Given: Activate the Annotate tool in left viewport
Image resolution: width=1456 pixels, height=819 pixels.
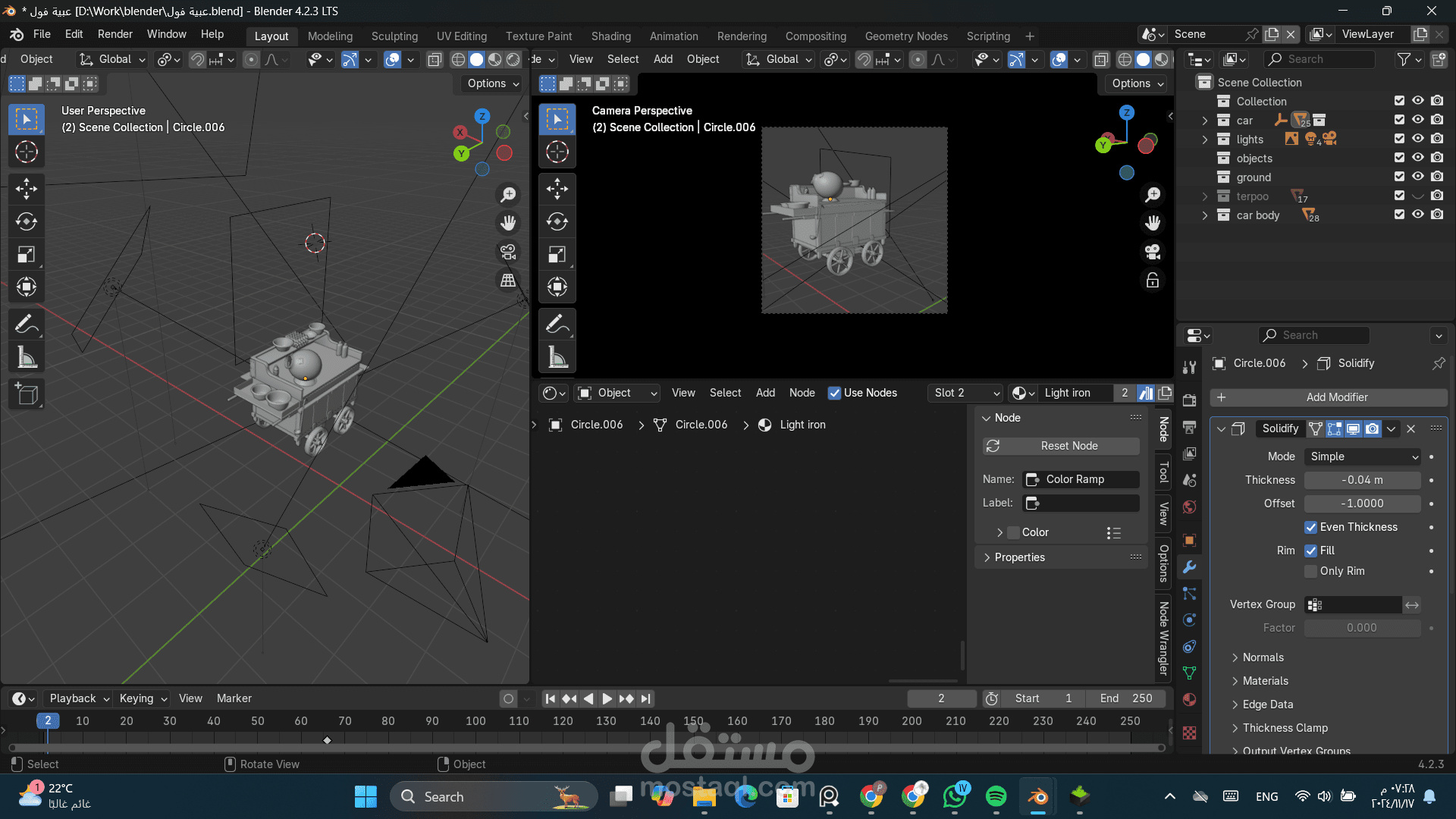Looking at the screenshot, I should point(27,325).
